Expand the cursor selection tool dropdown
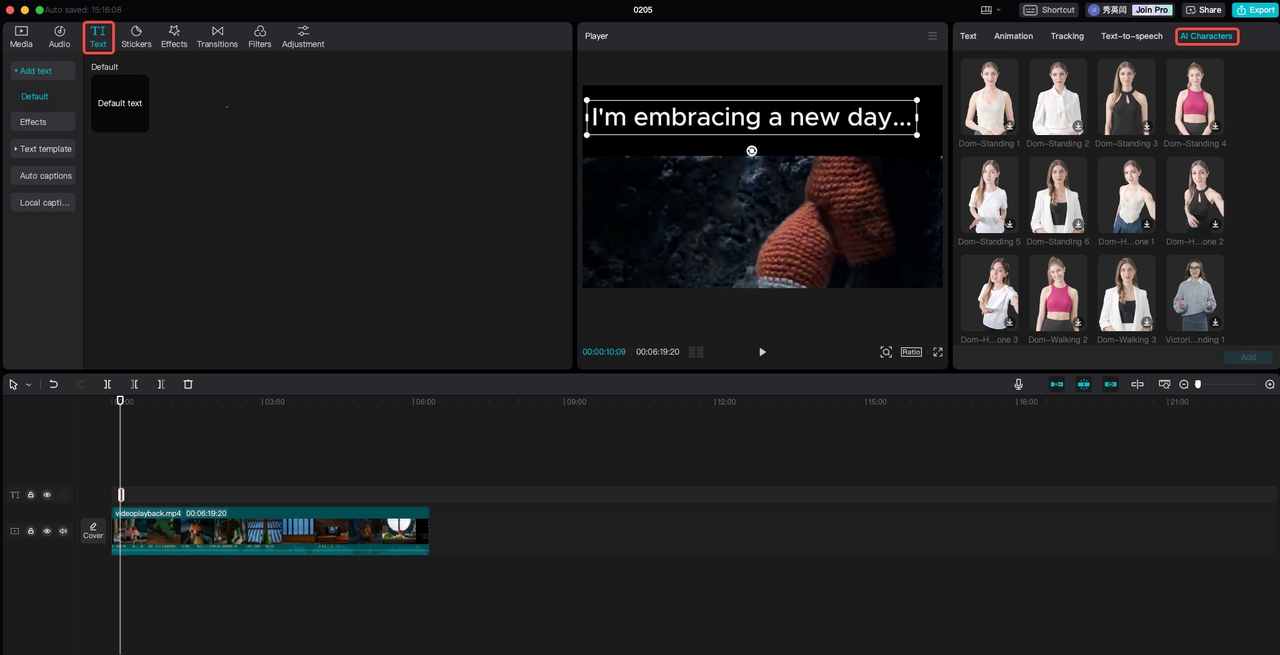1280x655 pixels. coord(29,385)
